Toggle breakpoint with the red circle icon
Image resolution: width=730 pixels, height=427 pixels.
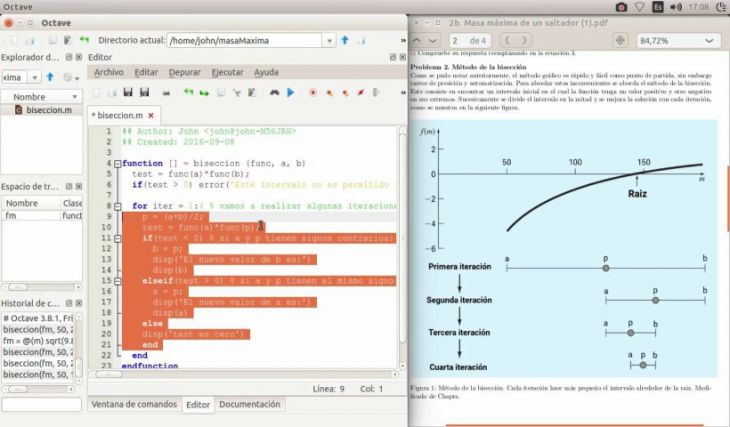tap(313, 92)
